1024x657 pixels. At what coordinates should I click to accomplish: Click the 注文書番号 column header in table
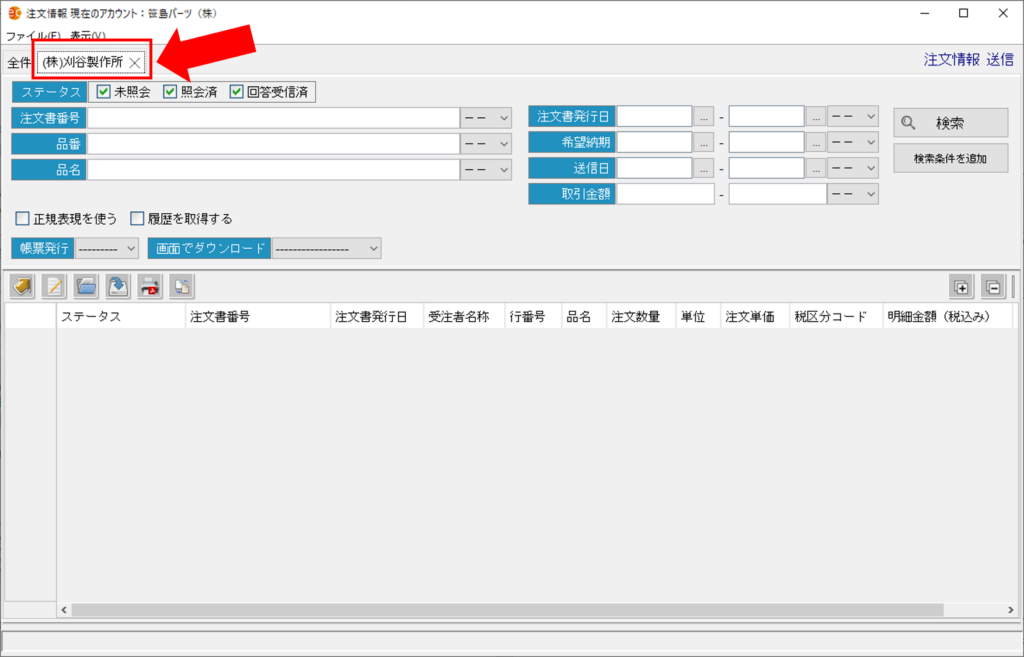point(258,316)
